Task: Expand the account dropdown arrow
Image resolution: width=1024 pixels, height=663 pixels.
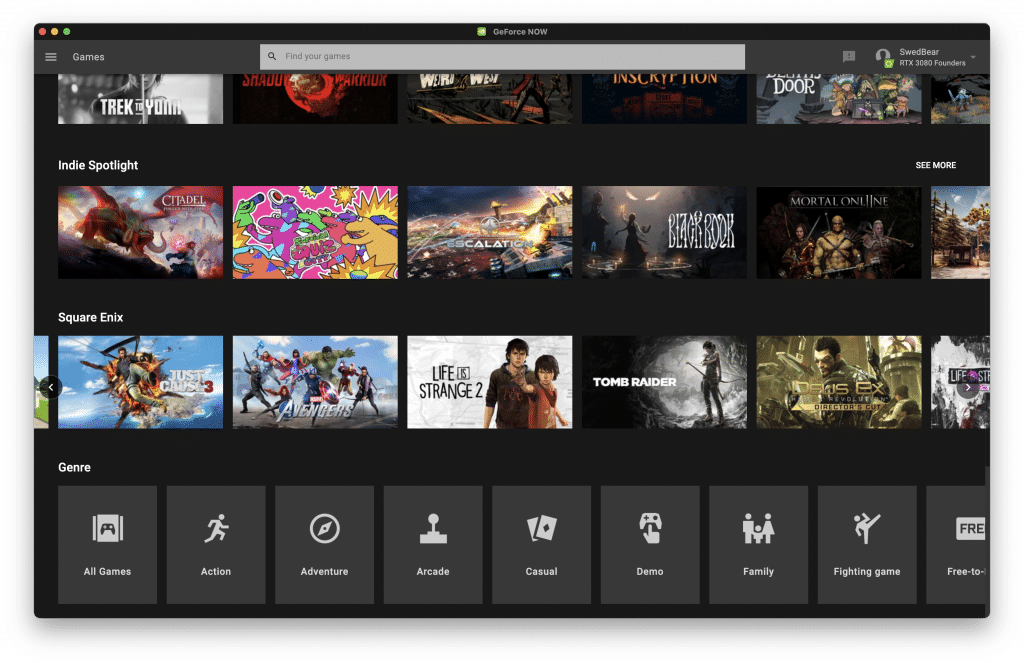Action: [x=973, y=57]
